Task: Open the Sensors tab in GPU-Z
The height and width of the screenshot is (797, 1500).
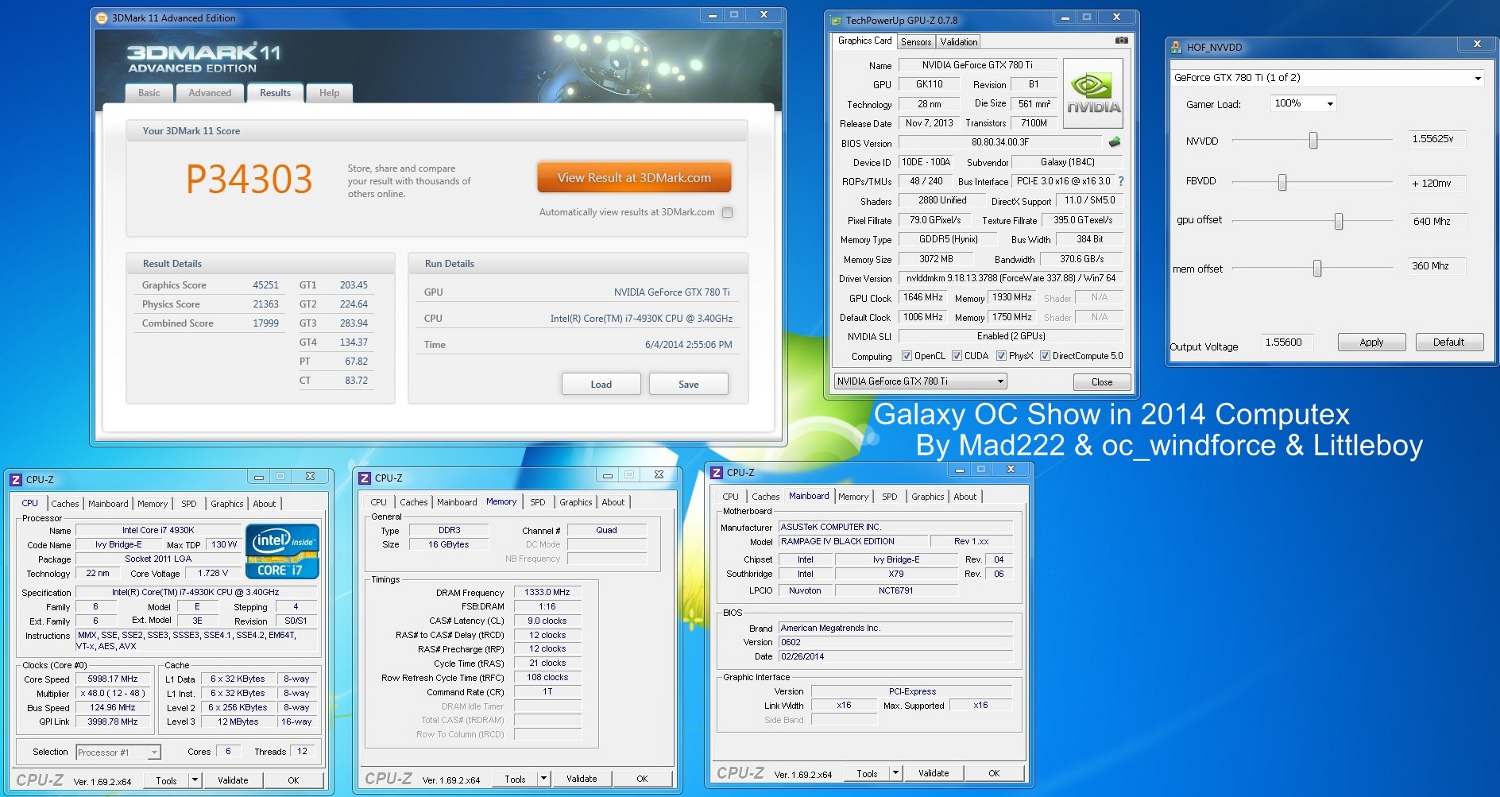Action: [917, 42]
